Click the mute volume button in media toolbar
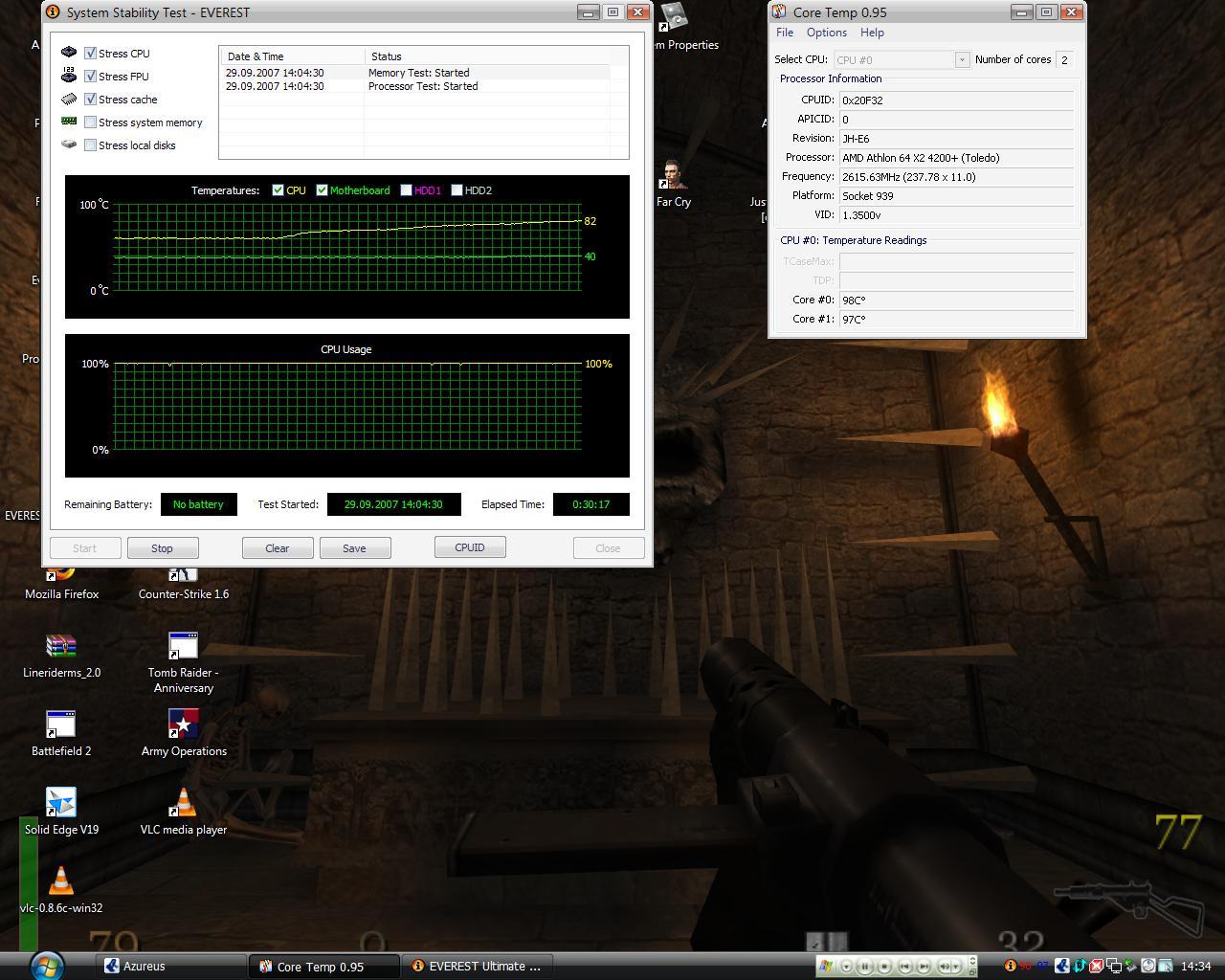 (945, 967)
